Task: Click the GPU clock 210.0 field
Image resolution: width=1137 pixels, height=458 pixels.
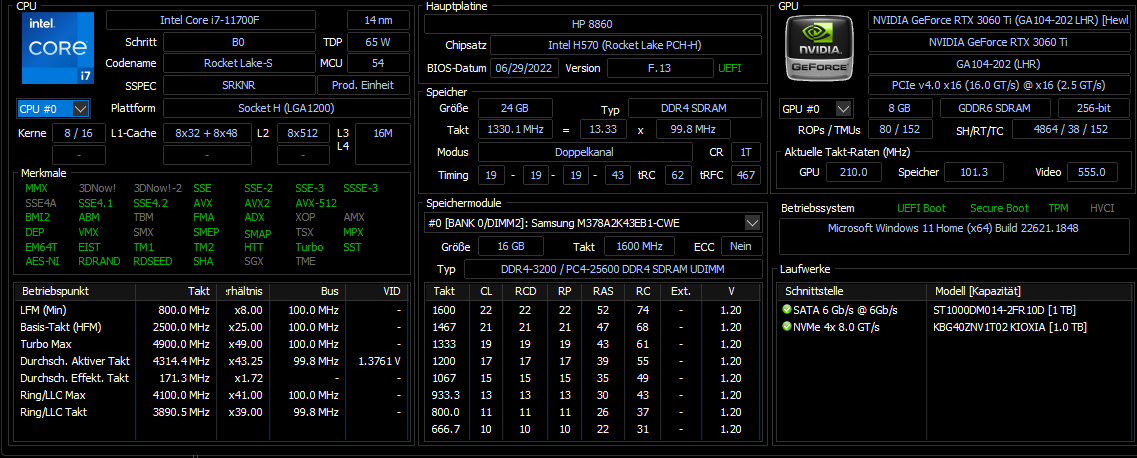Action: coord(854,172)
